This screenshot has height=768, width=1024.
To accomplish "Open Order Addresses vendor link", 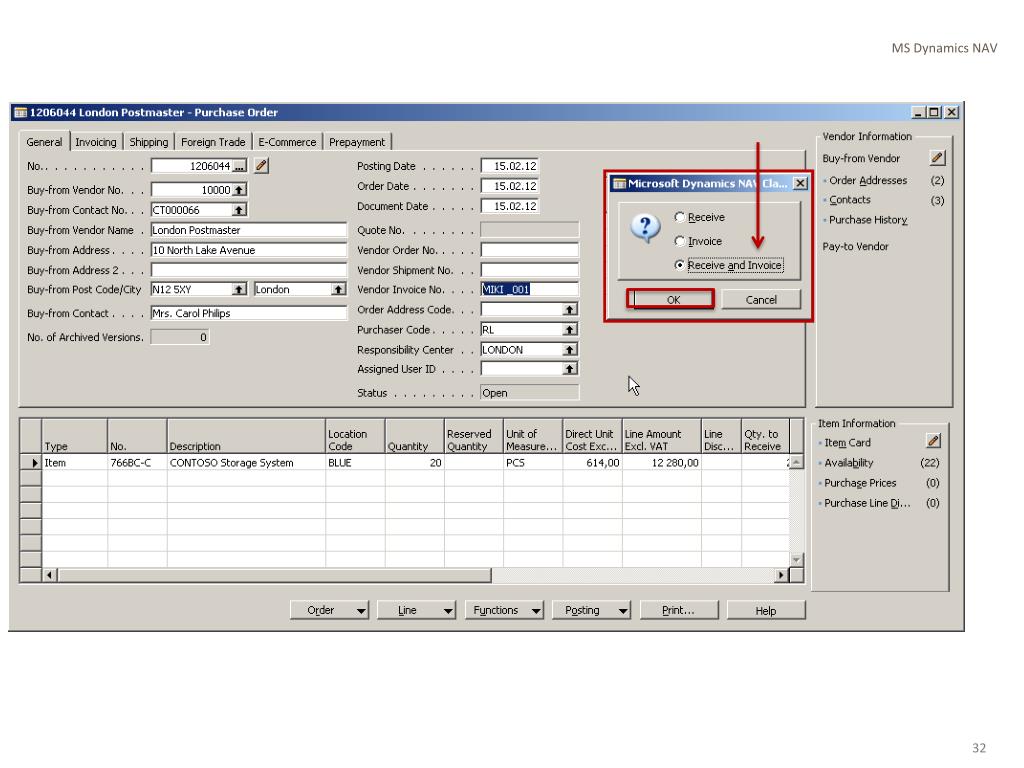I will click(868, 180).
